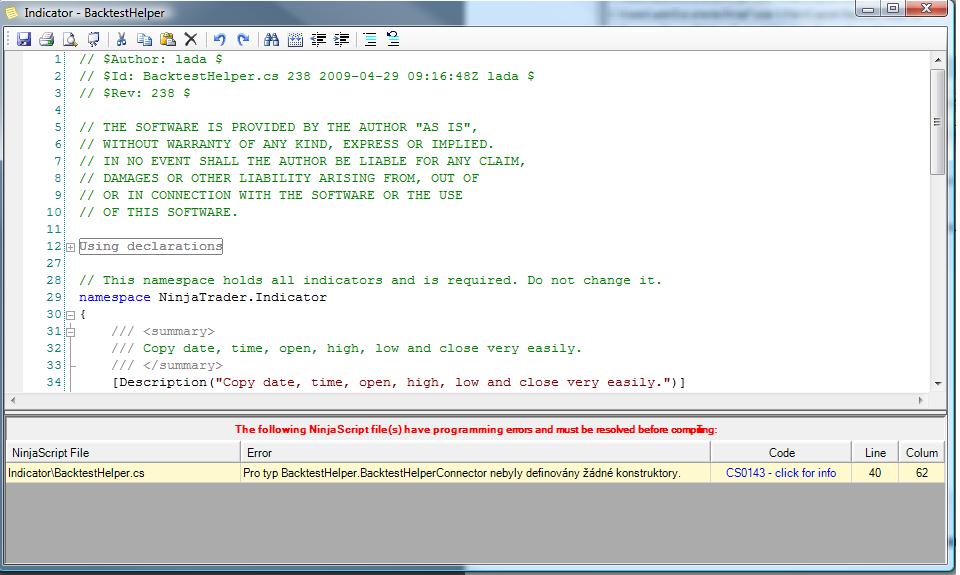
Task: Place cursor on namespace NinjaTrader.Indicator line
Action: pyautogui.click(x=203, y=297)
